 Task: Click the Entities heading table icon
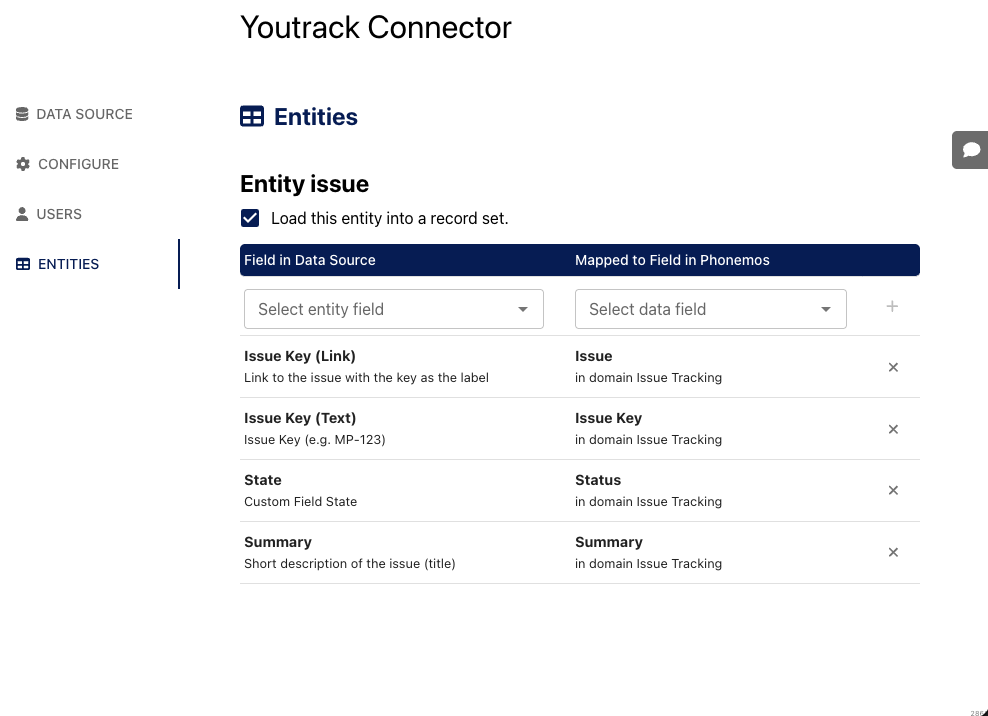[252, 117]
